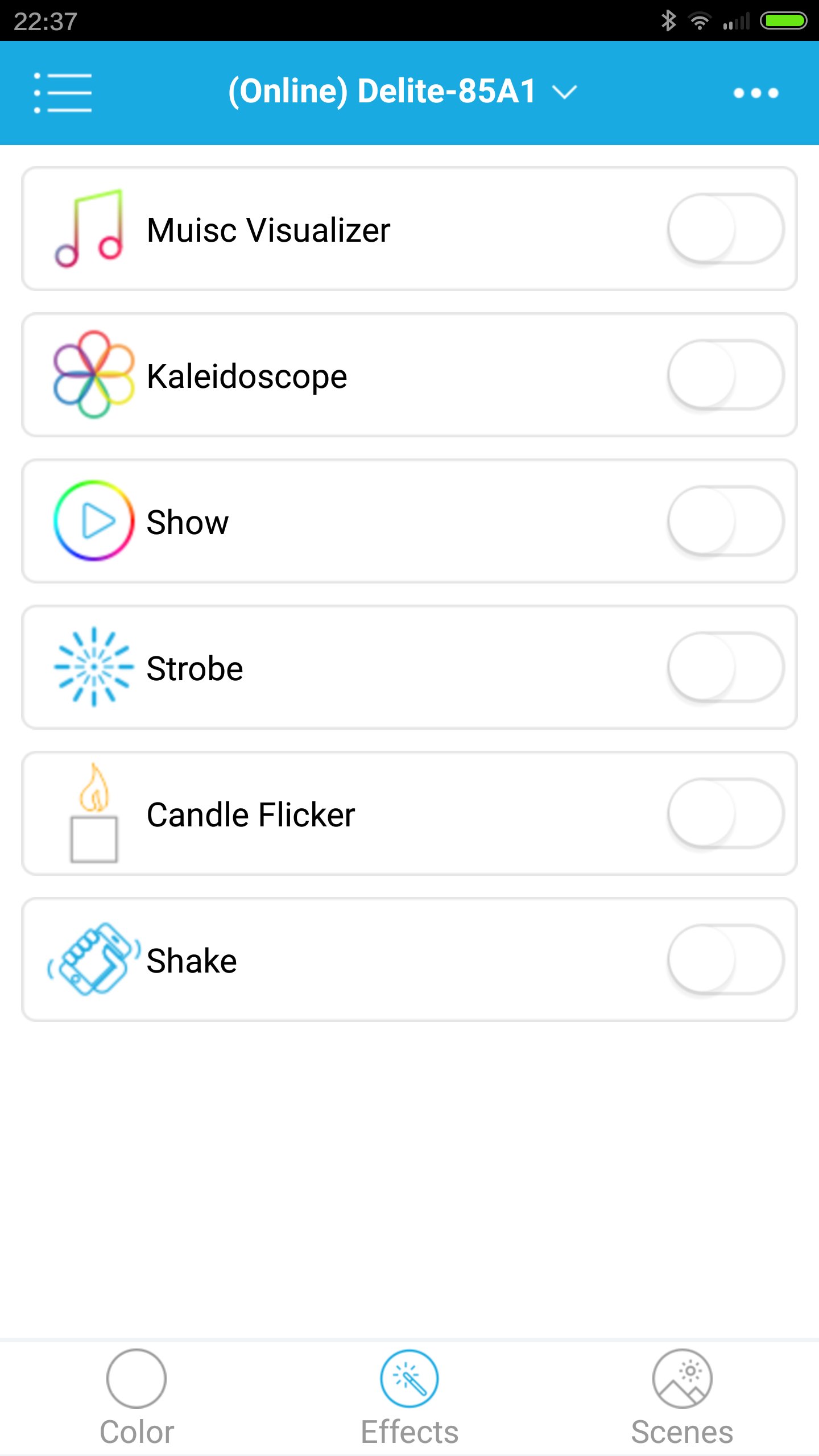
Task: Turn on the Kaleidoscope toggle
Action: (725, 375)
